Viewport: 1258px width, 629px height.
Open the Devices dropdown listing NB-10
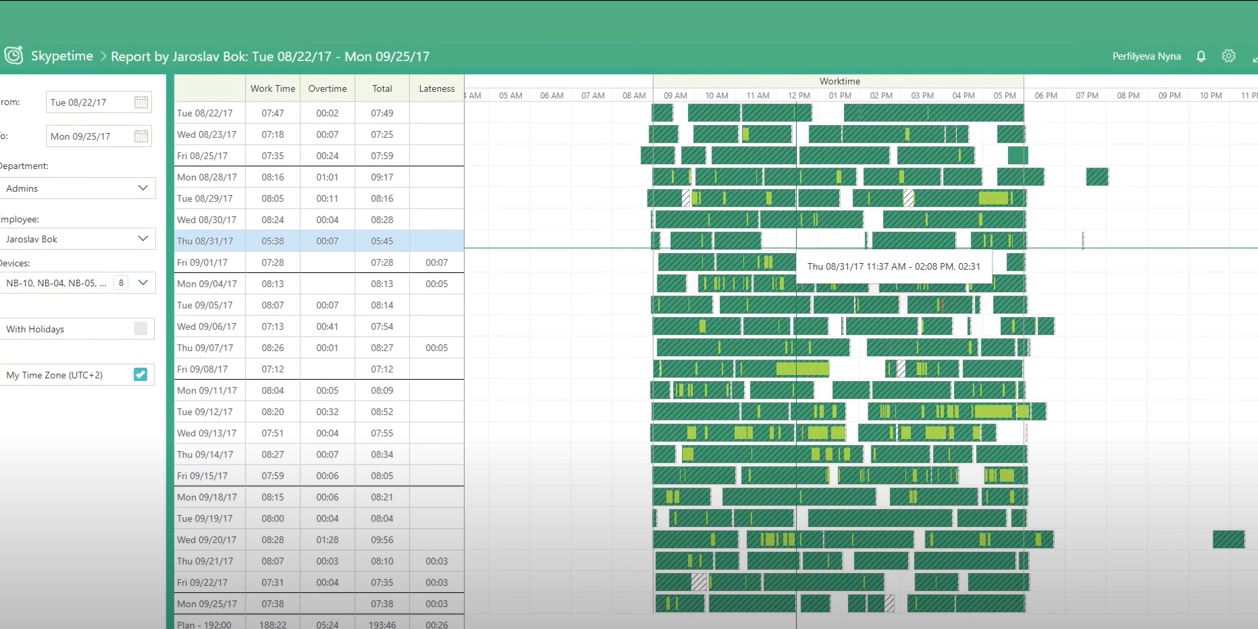pyautogui.click(x=145, y=282)
